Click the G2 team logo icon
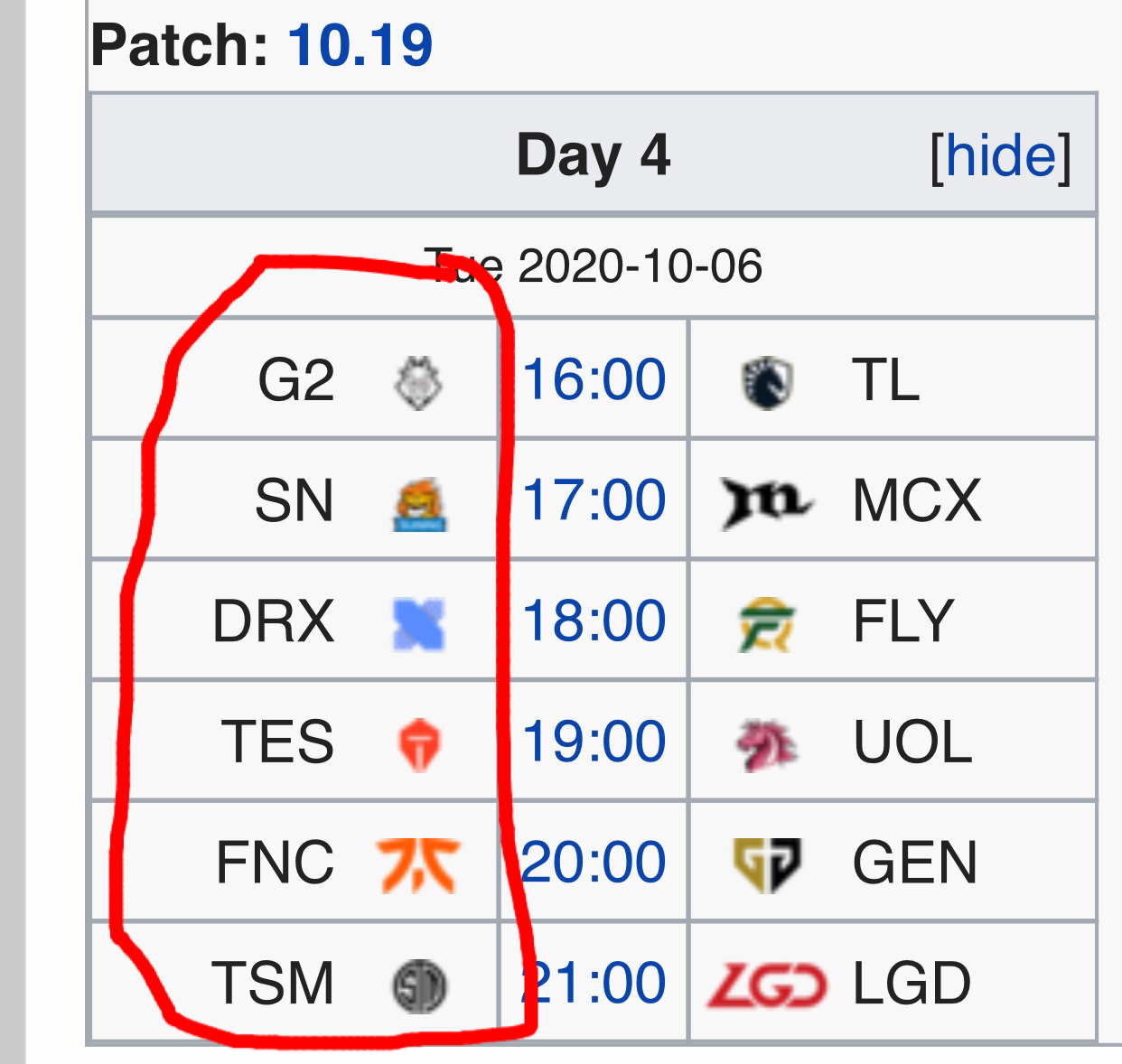 pyautogui.click(x=418, y=383)
